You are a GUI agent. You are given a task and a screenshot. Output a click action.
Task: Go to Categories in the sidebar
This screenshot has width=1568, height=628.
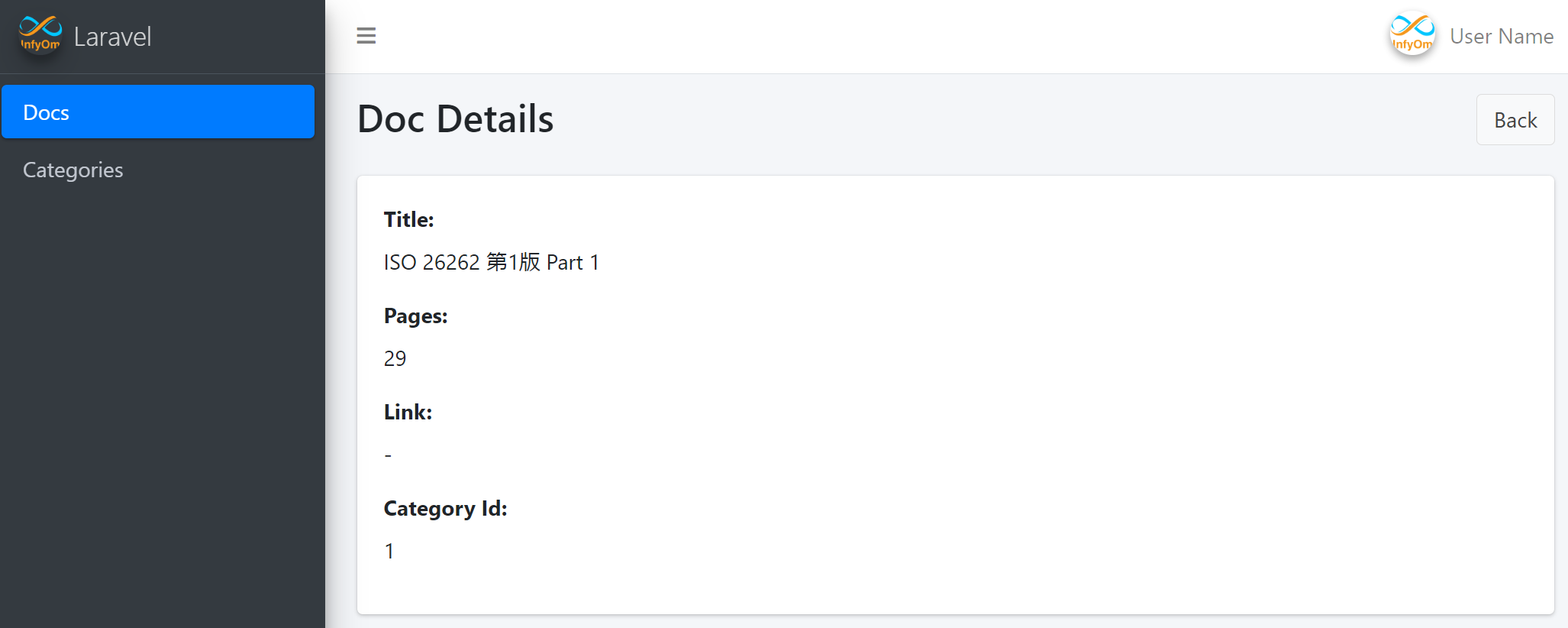tap(73, 170)
